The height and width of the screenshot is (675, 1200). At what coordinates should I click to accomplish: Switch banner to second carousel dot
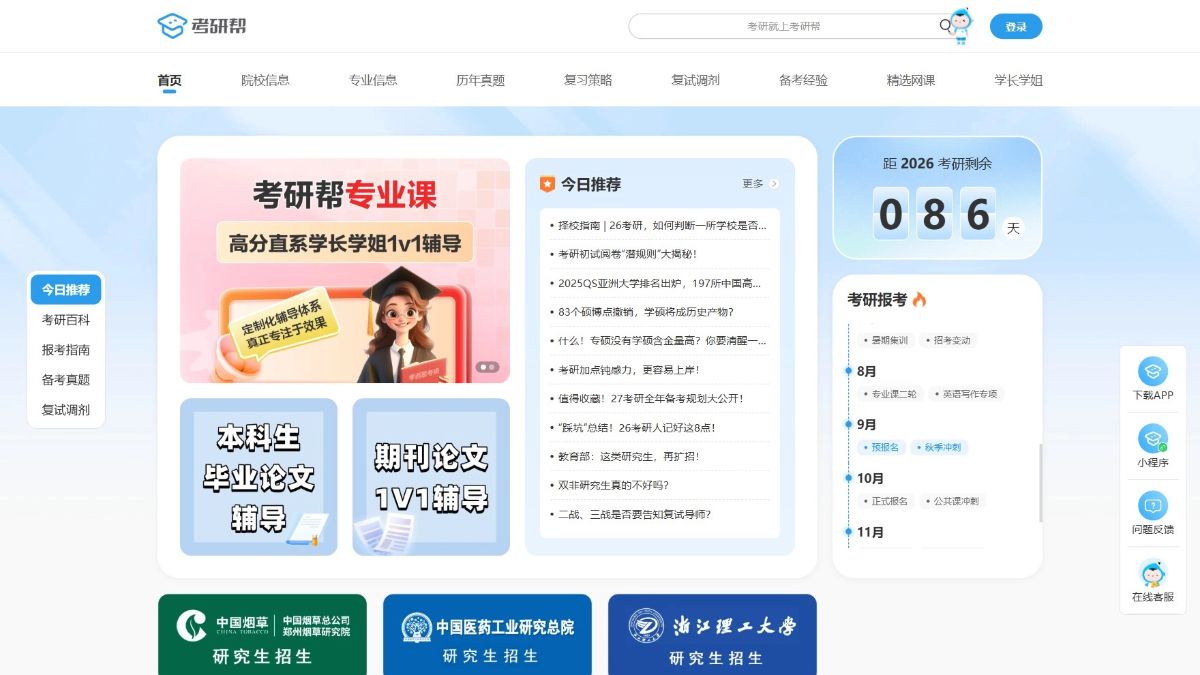click(492, 367)
